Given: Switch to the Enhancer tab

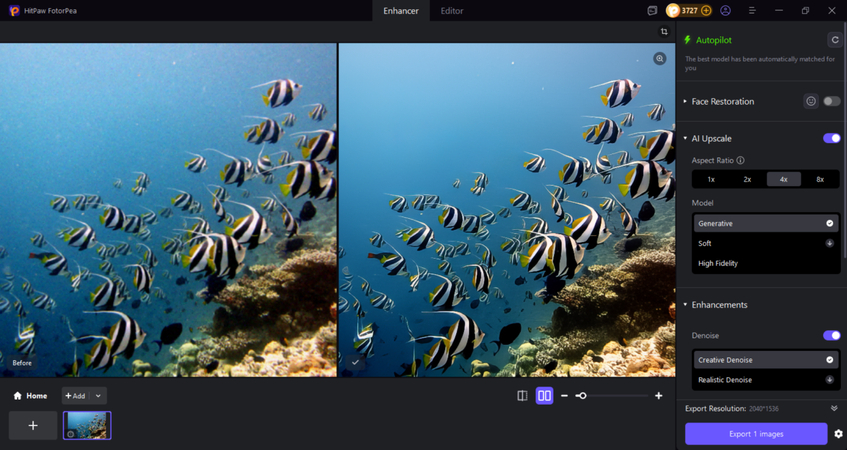Looking at the screenshot, I should point(401,10).
